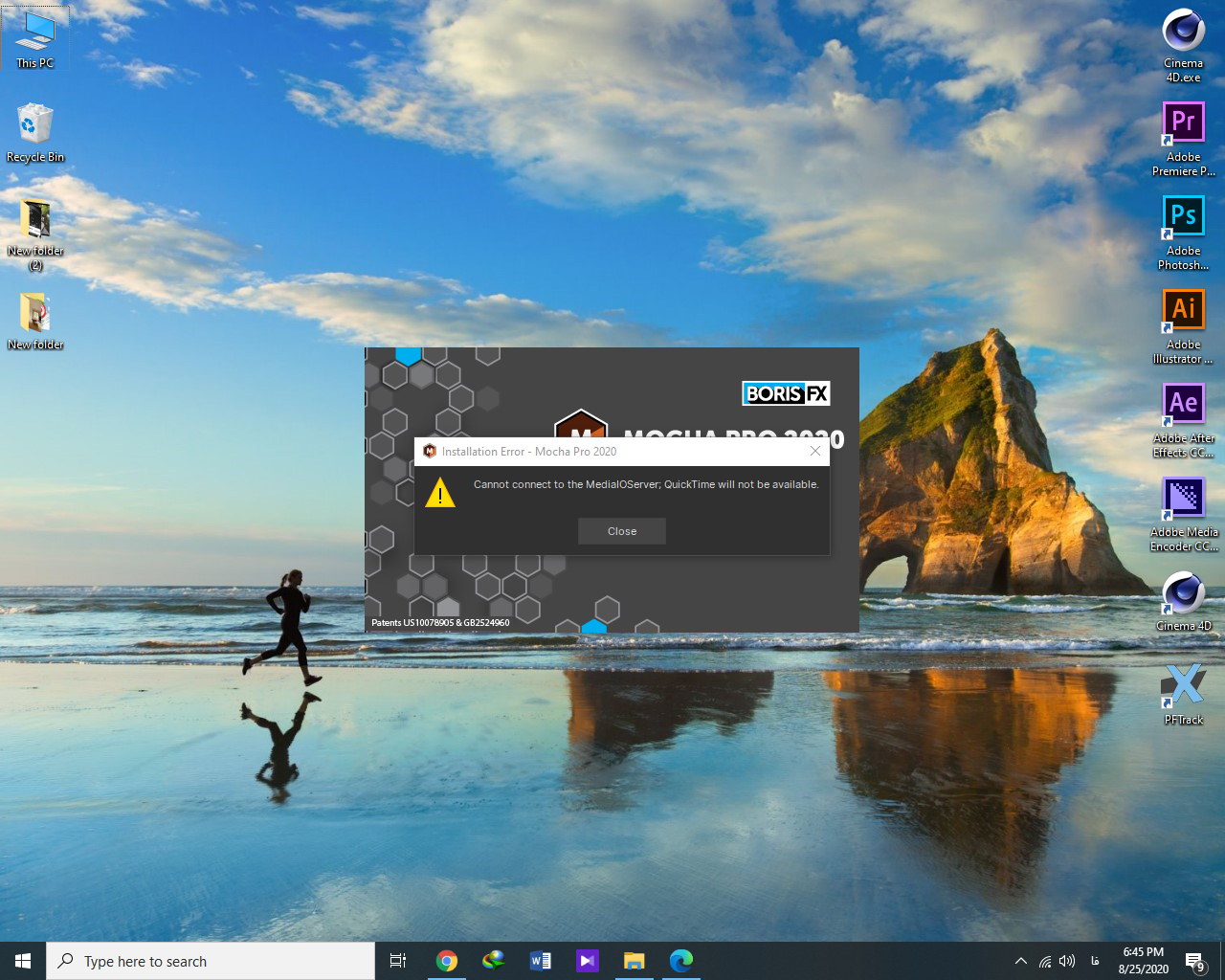The image size is (1225, 980).
Task: Open the network Wi-Fi tray icon
Action: (1045, 961)
